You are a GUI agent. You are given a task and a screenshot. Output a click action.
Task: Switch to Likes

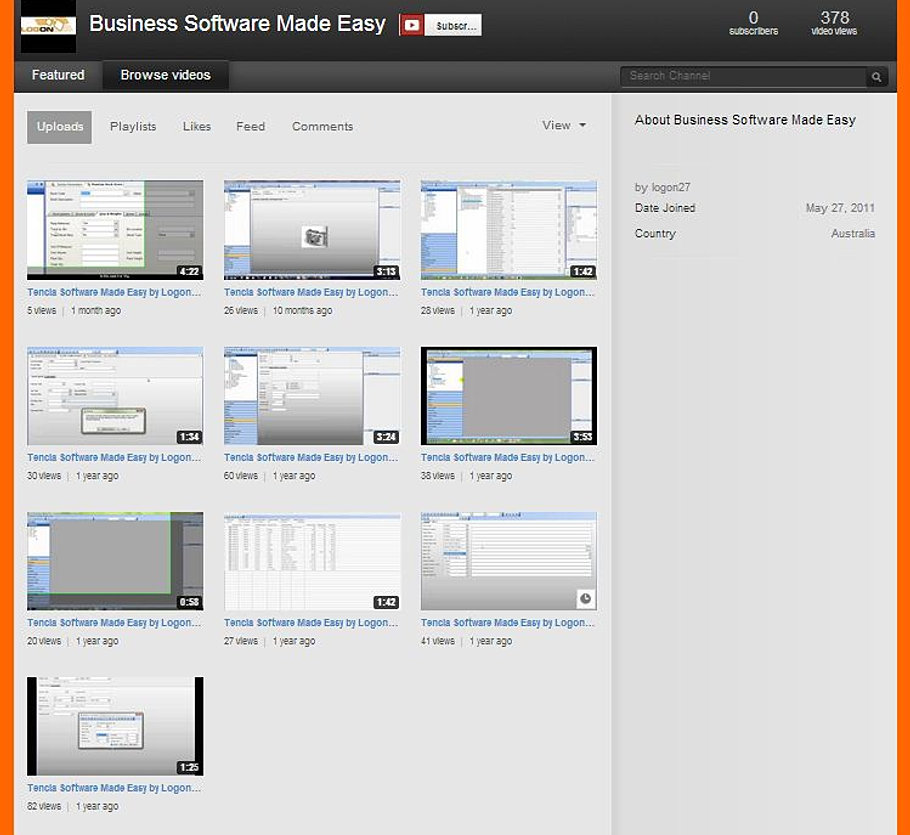pyautogui.click(x=197, y=126)
